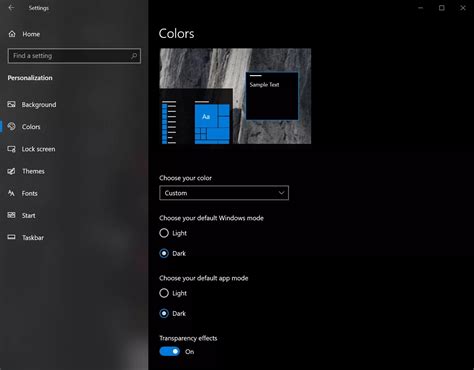
Task: Focus the Find a setting search field
Action: click(74, 56)
